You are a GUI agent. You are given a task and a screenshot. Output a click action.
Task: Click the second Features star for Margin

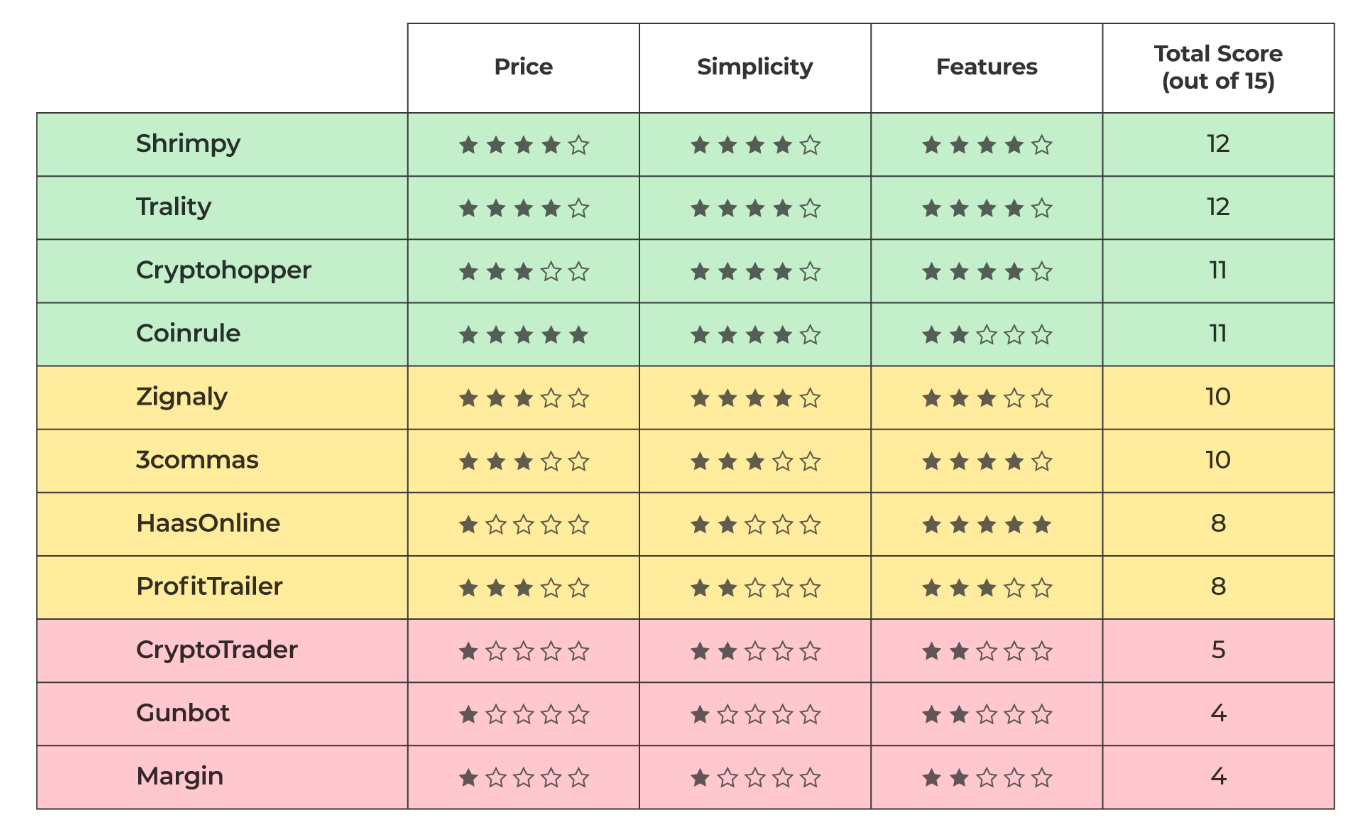click(959, 777)
